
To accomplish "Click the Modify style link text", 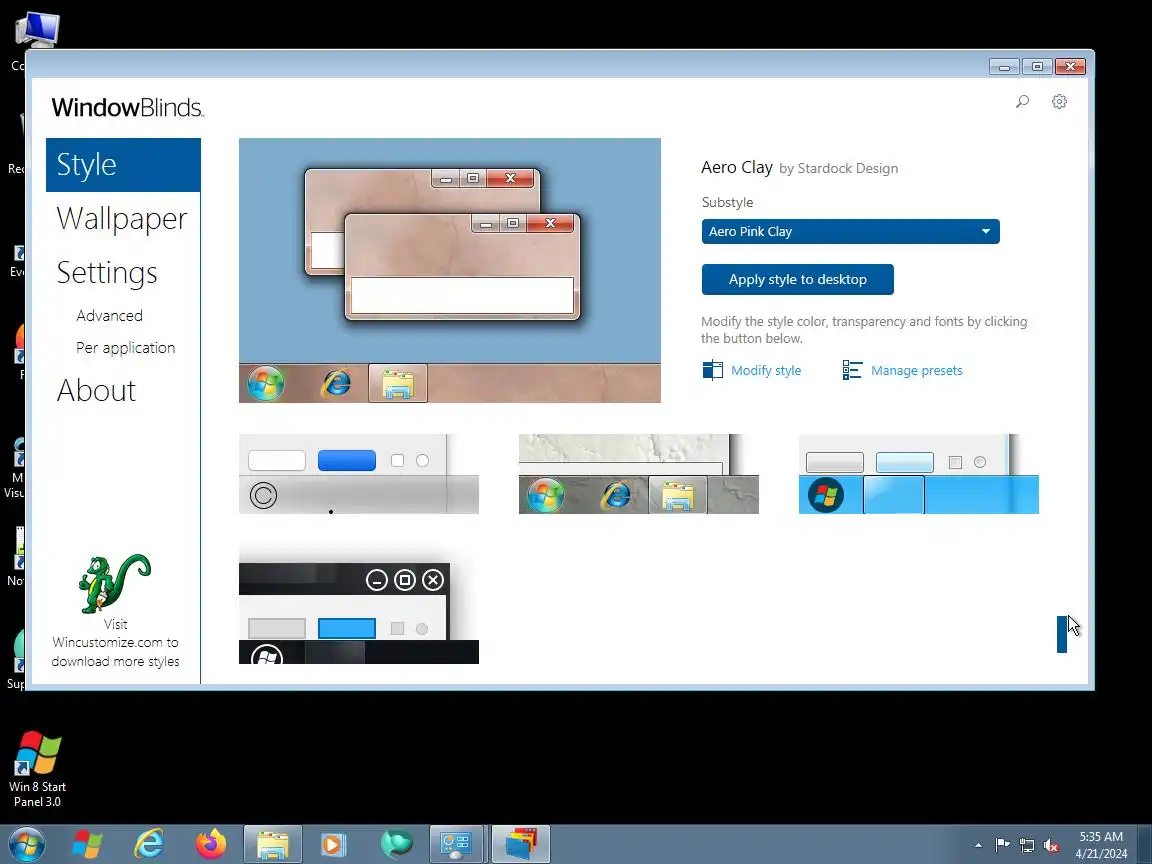I will 766,370.
